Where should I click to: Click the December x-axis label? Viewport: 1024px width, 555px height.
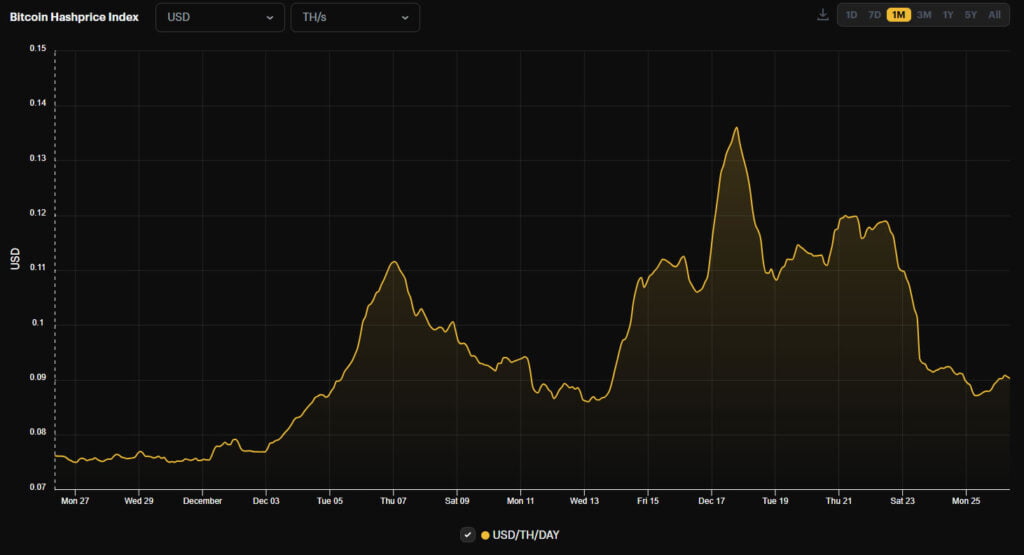(202, 500)
